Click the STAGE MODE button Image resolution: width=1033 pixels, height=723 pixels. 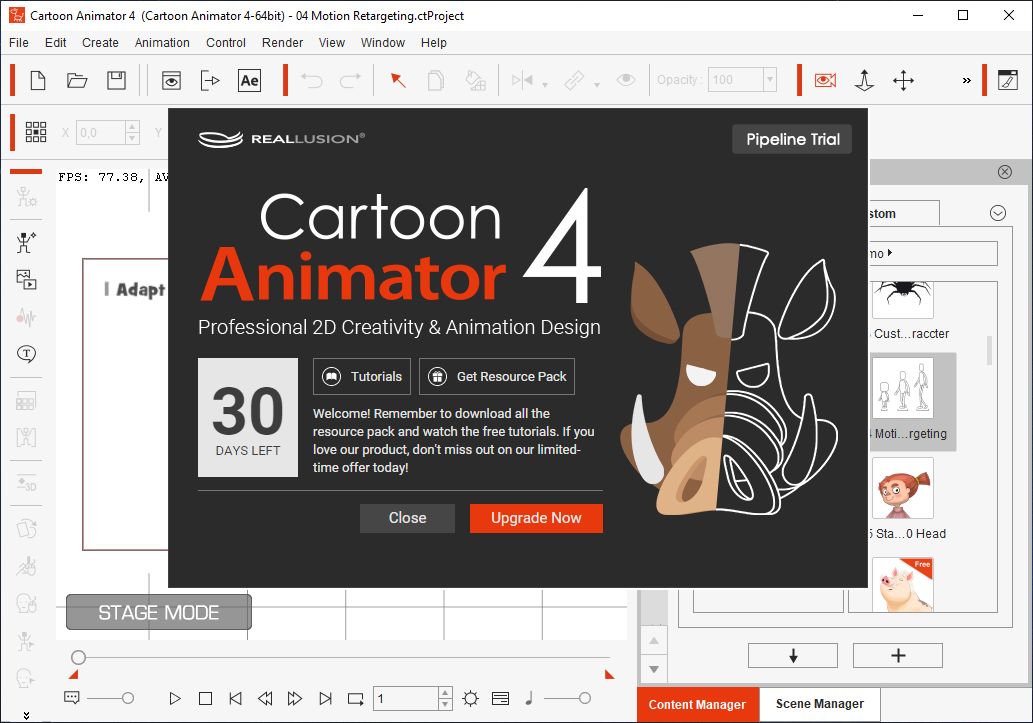159,612
